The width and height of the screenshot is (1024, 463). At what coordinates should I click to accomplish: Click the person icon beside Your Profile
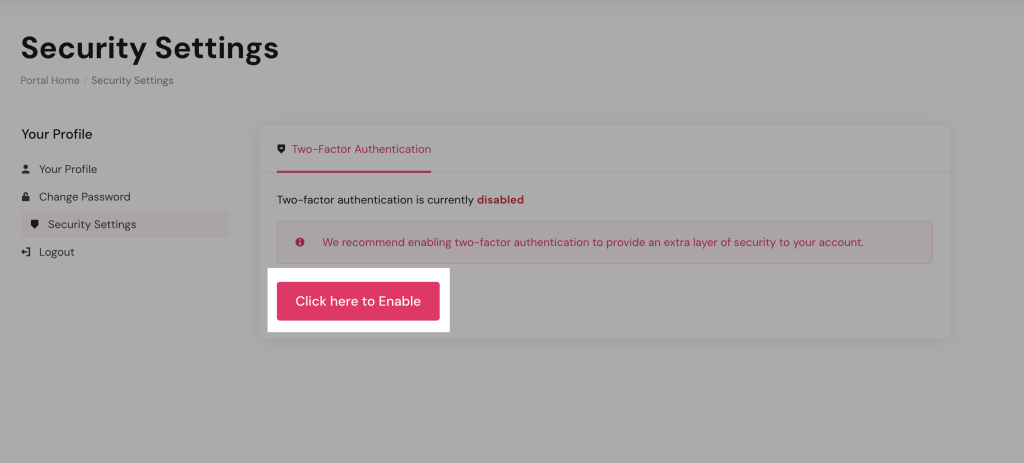[x=26, y=169]
